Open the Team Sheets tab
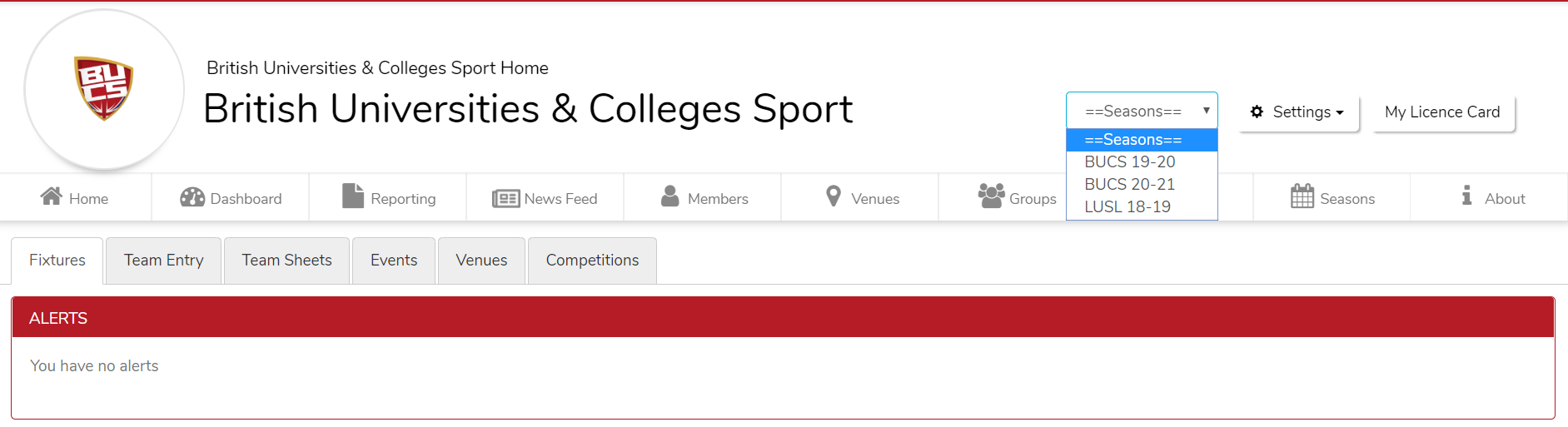Image resolution: width=1568 pixels, height=427 pixels. click(287, 261)
